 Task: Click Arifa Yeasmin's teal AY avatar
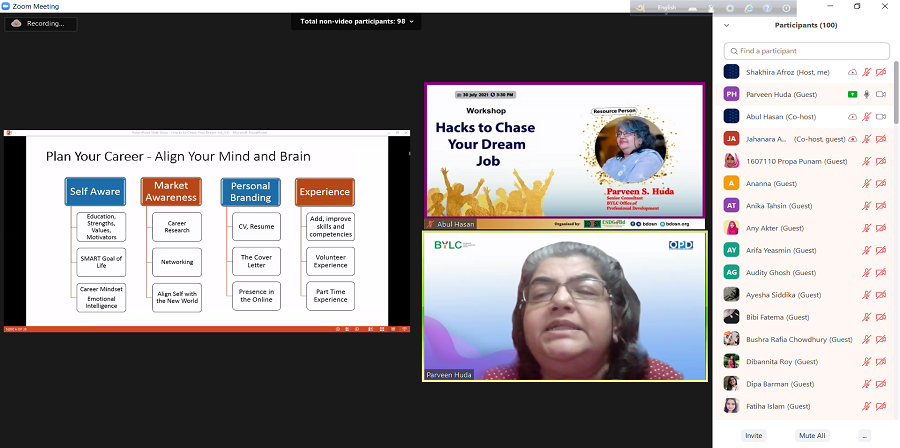[x=731, y=250]
